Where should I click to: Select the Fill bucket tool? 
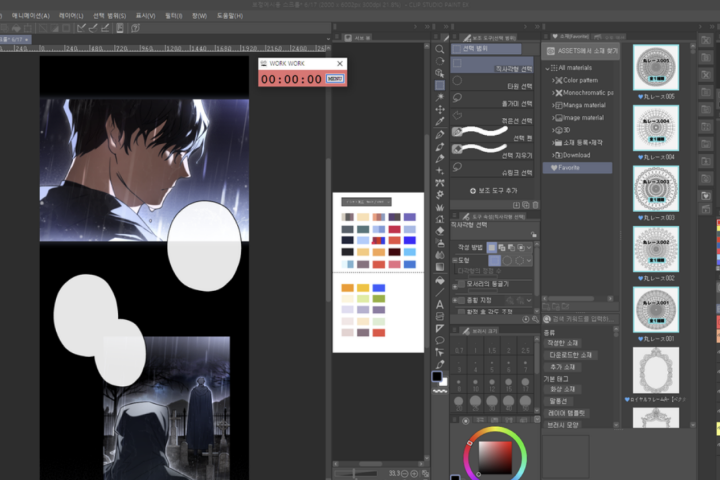coord(439,280)
